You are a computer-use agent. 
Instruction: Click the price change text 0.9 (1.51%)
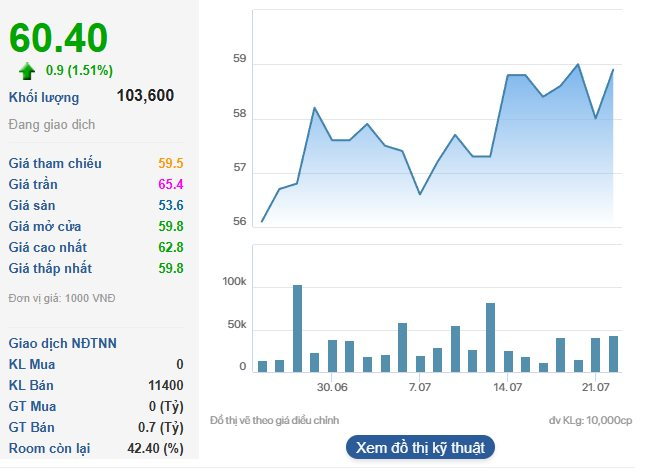point(79,71)
